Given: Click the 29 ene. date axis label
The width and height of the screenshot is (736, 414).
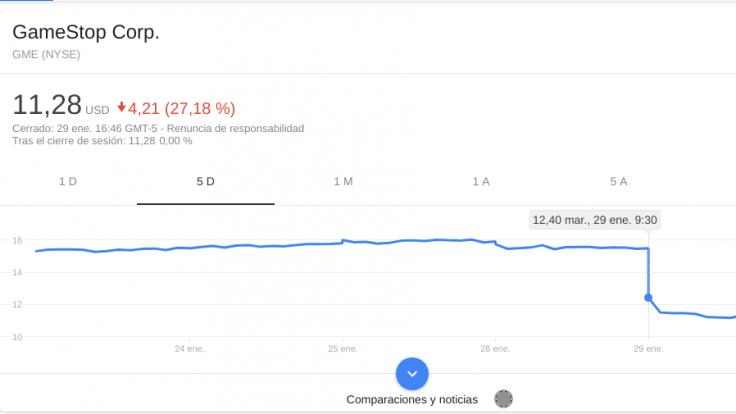Looking at the screenshot, I should [x=648, y=349].
